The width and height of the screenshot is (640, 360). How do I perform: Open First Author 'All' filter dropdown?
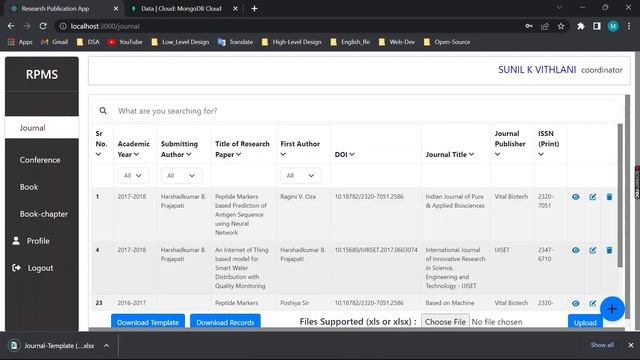click(301, 176)
